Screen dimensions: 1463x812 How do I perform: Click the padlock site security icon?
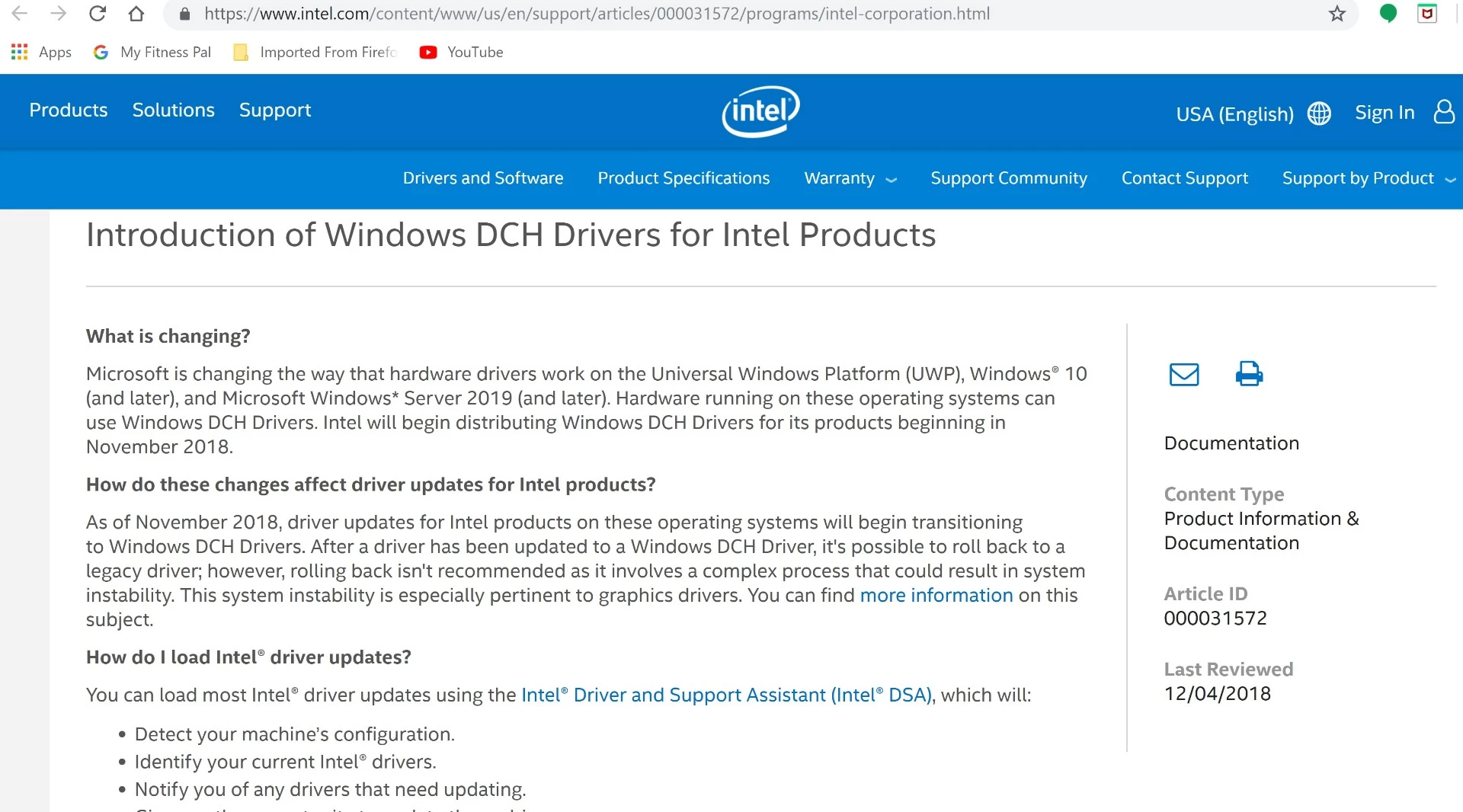(x=184, y=14)
